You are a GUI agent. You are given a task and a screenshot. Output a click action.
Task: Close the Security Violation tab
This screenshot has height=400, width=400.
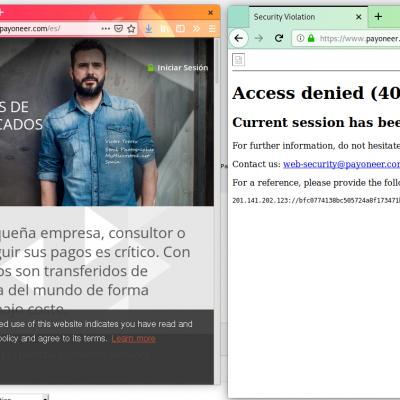click(x=359, y=17)
